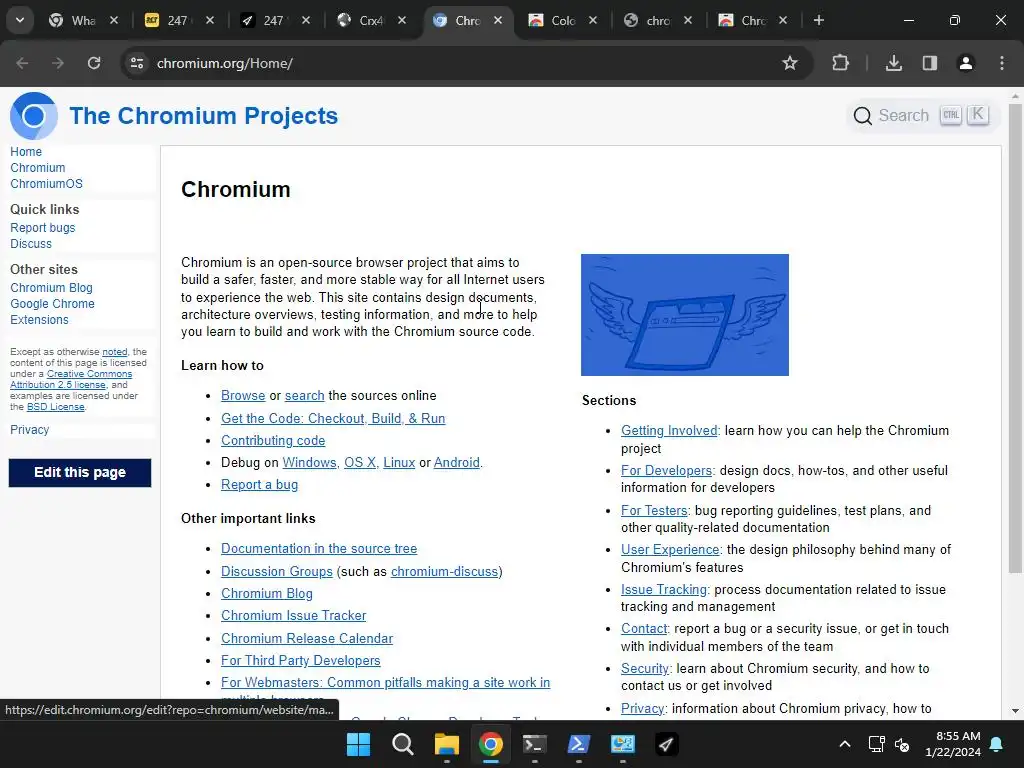Expand the tab search dropdown arrow
Viewport: 1024px width, 768px height.
(x=20, y=20)
